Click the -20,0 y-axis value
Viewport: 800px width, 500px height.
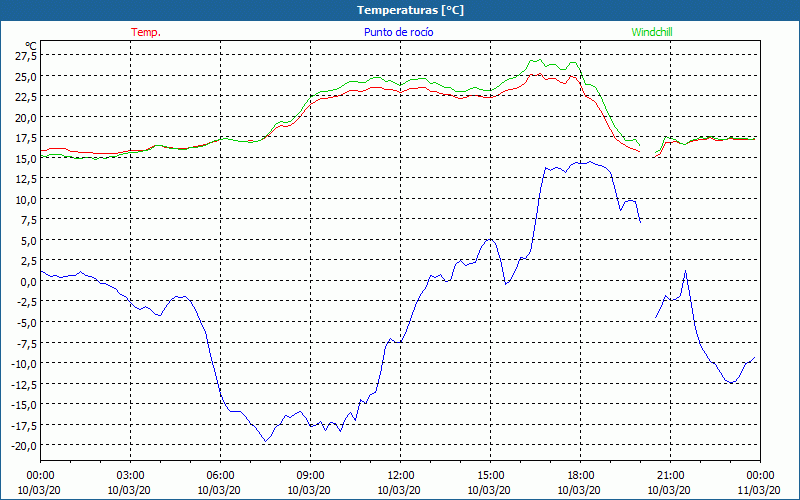[x=24, y=445]
